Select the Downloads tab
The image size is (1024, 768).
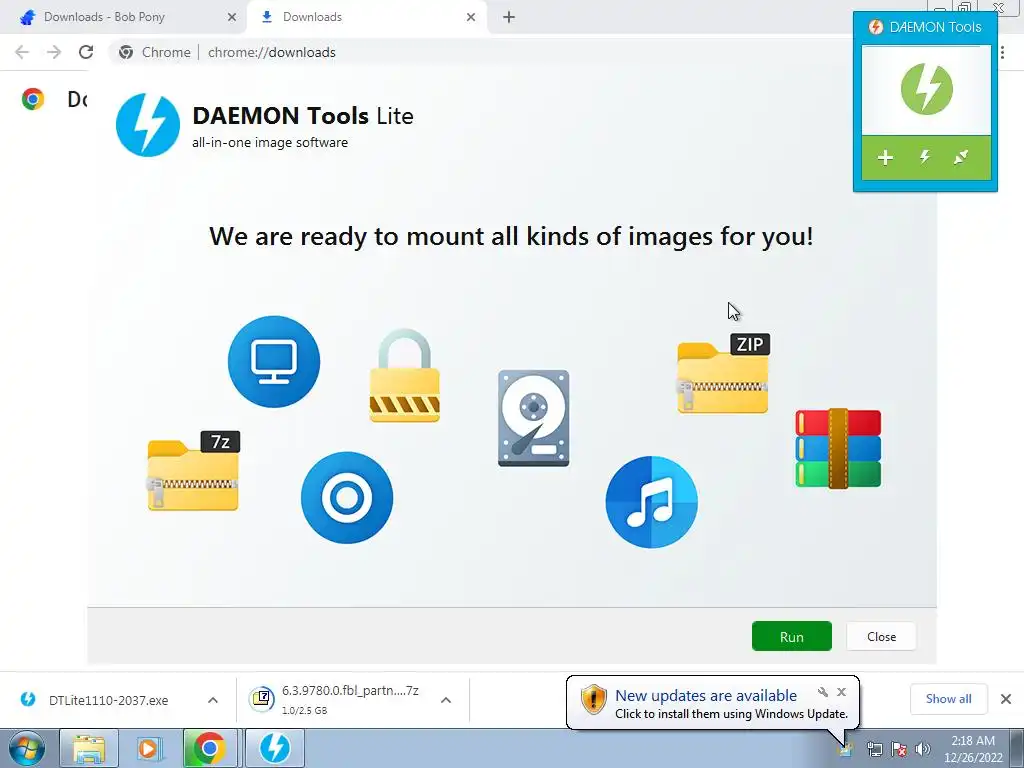tap(366, 17)
